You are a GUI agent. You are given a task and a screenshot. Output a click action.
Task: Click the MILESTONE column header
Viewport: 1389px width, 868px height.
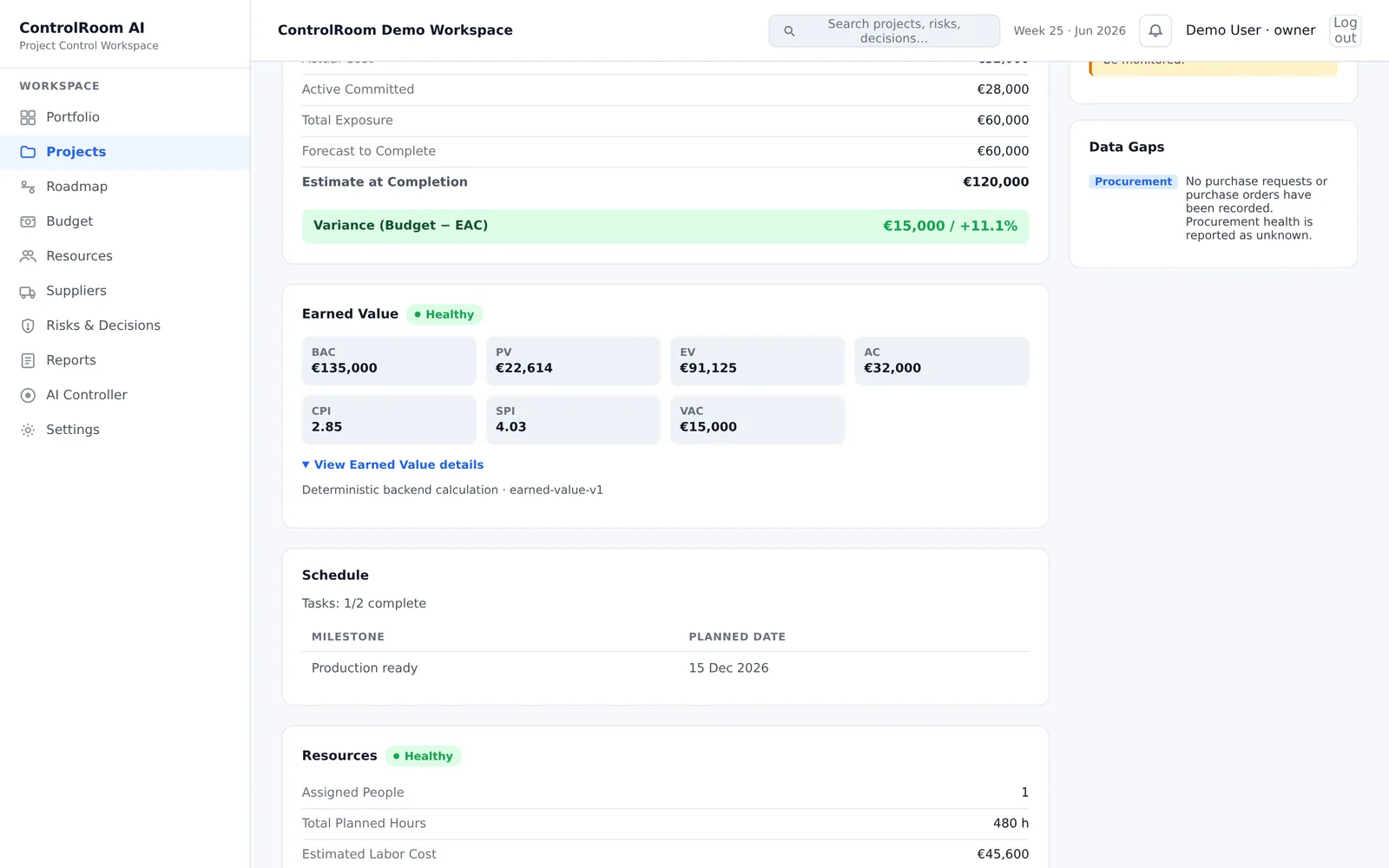tap(348, 637)
